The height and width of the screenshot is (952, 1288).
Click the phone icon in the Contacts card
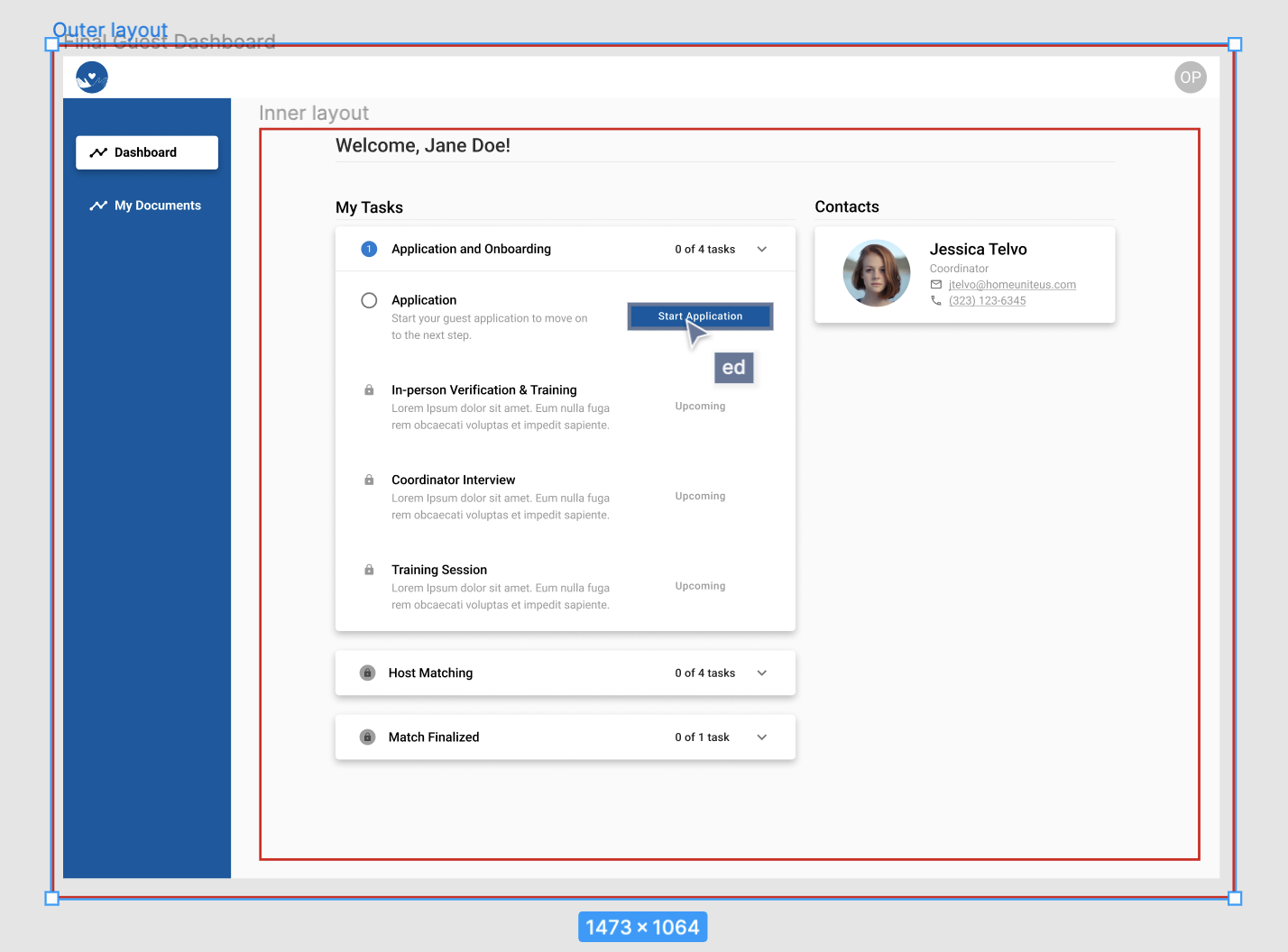935,300
